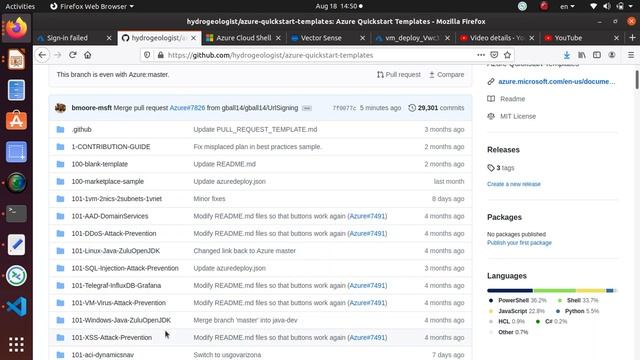Close the Sign-in failed tab

[x=109, y=38]
